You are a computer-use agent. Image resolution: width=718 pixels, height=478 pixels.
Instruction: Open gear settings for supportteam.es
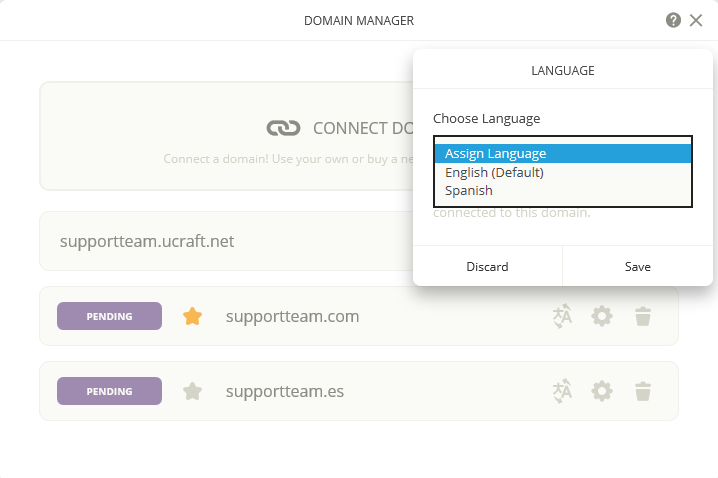point(601,391)
